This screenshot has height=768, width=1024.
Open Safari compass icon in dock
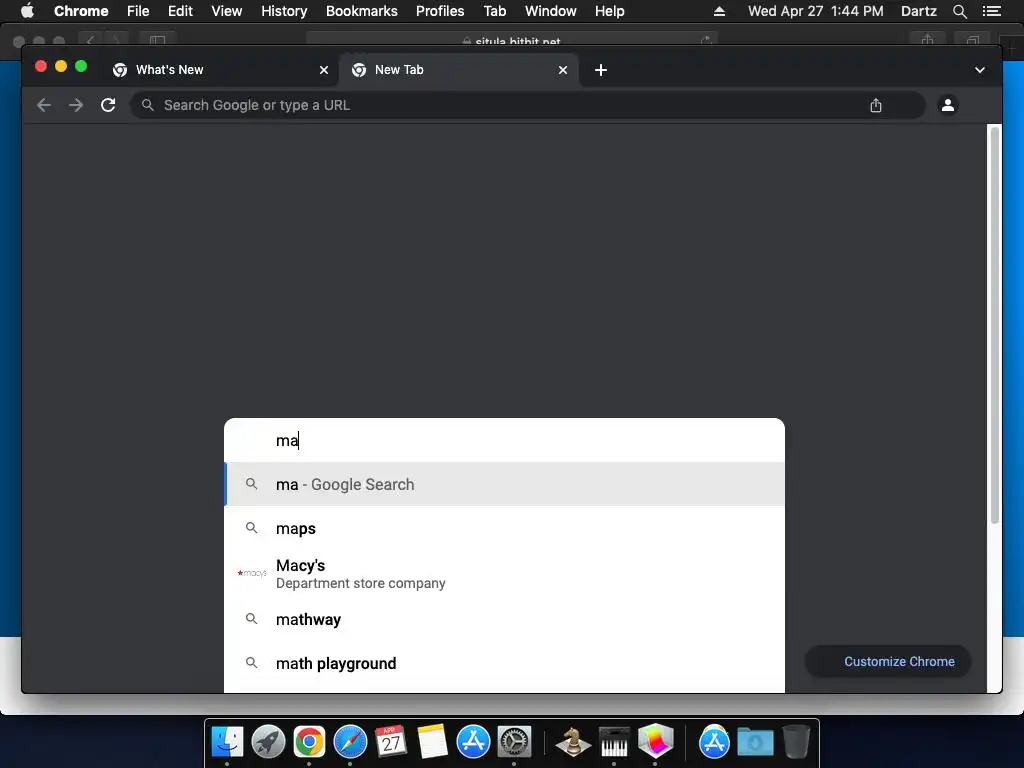point(350,742)
